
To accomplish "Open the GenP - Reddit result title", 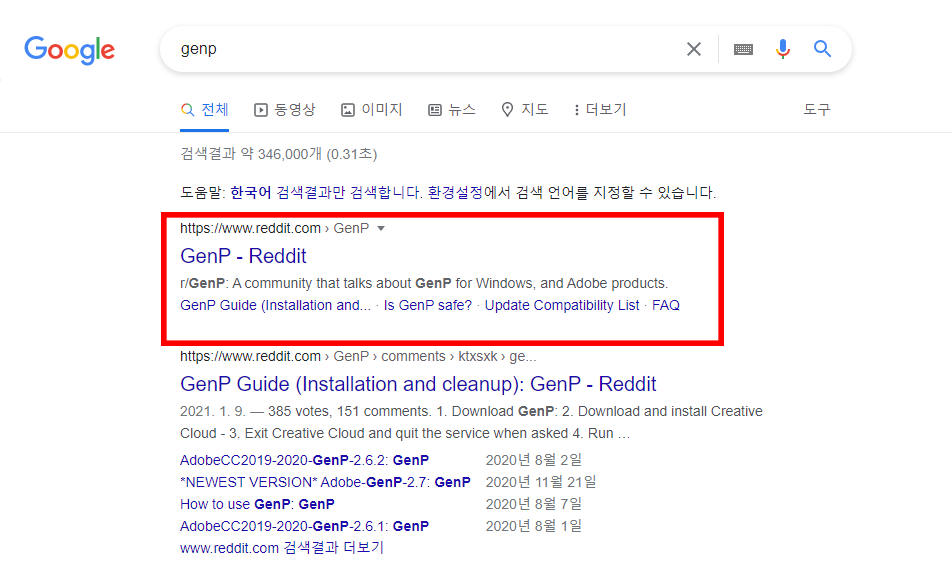I will 243,256.
